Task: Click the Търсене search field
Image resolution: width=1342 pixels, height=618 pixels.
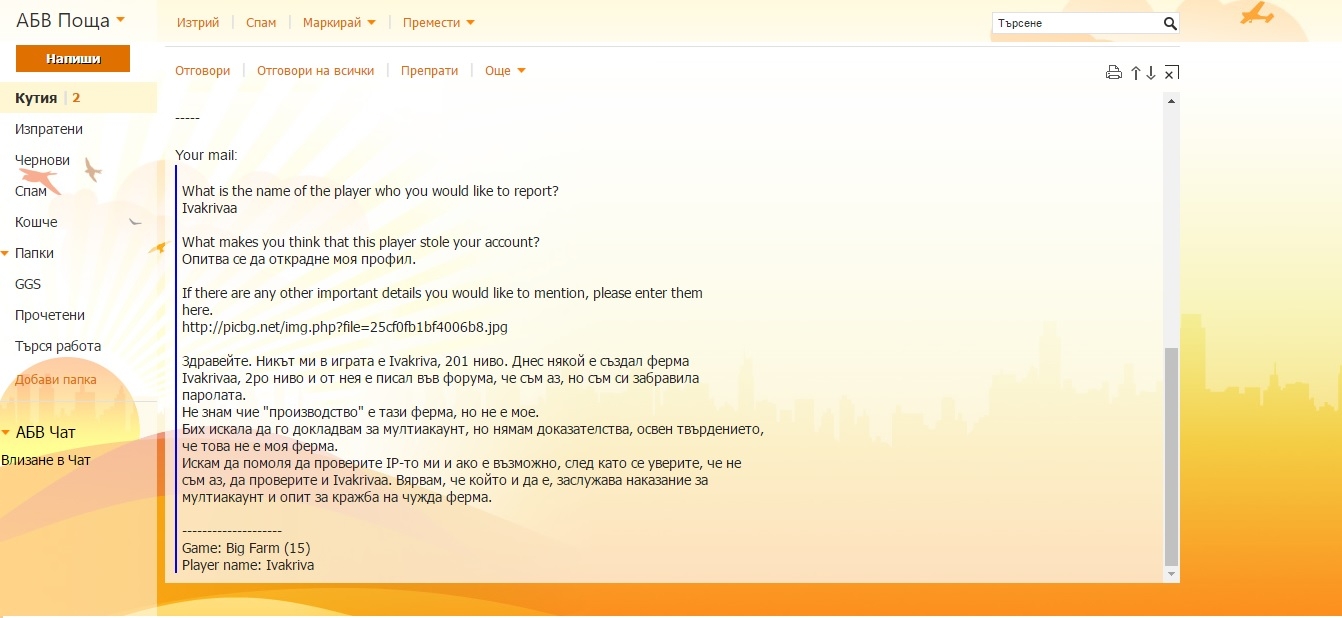Action: [x=1077, y=23]
